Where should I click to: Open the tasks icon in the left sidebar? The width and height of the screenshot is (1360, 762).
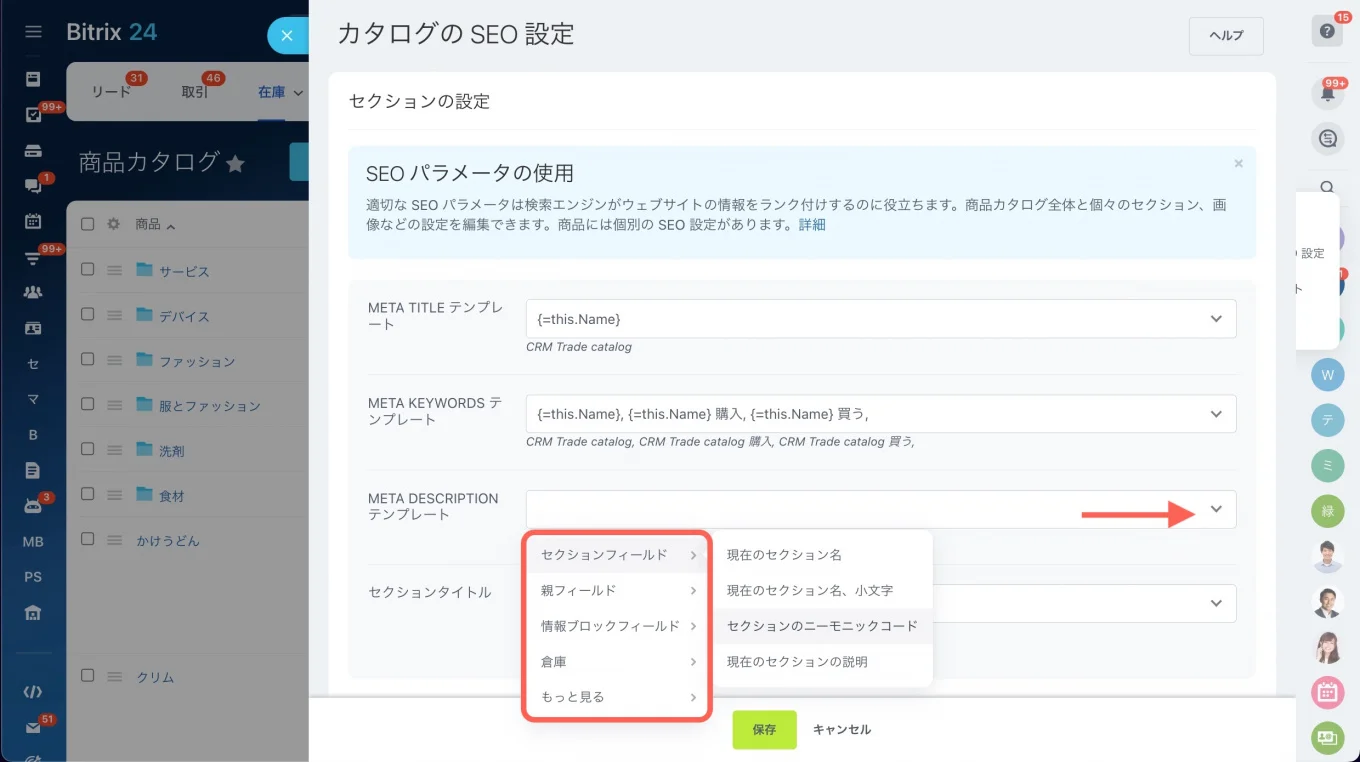coord(33,115)
